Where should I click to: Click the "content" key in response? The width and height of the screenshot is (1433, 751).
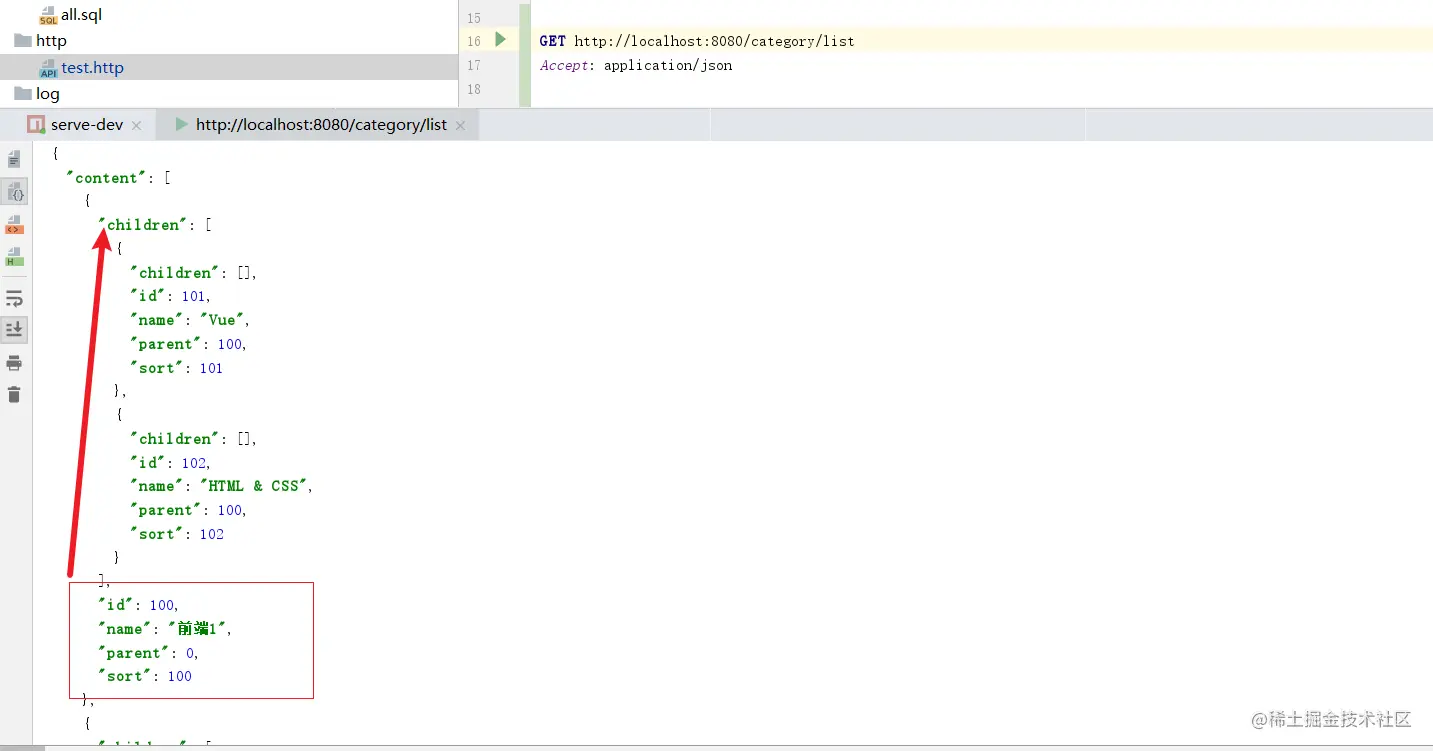[106, 178]
